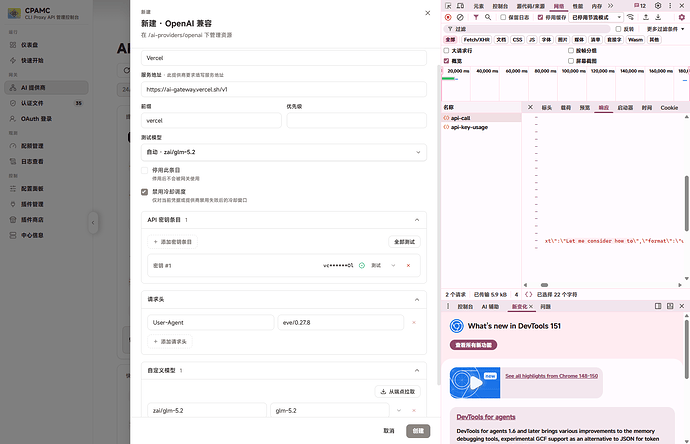Click the 全部测试 button
Image resolution: width=690 pixels, height=444 pixels.
coord(404,242)
